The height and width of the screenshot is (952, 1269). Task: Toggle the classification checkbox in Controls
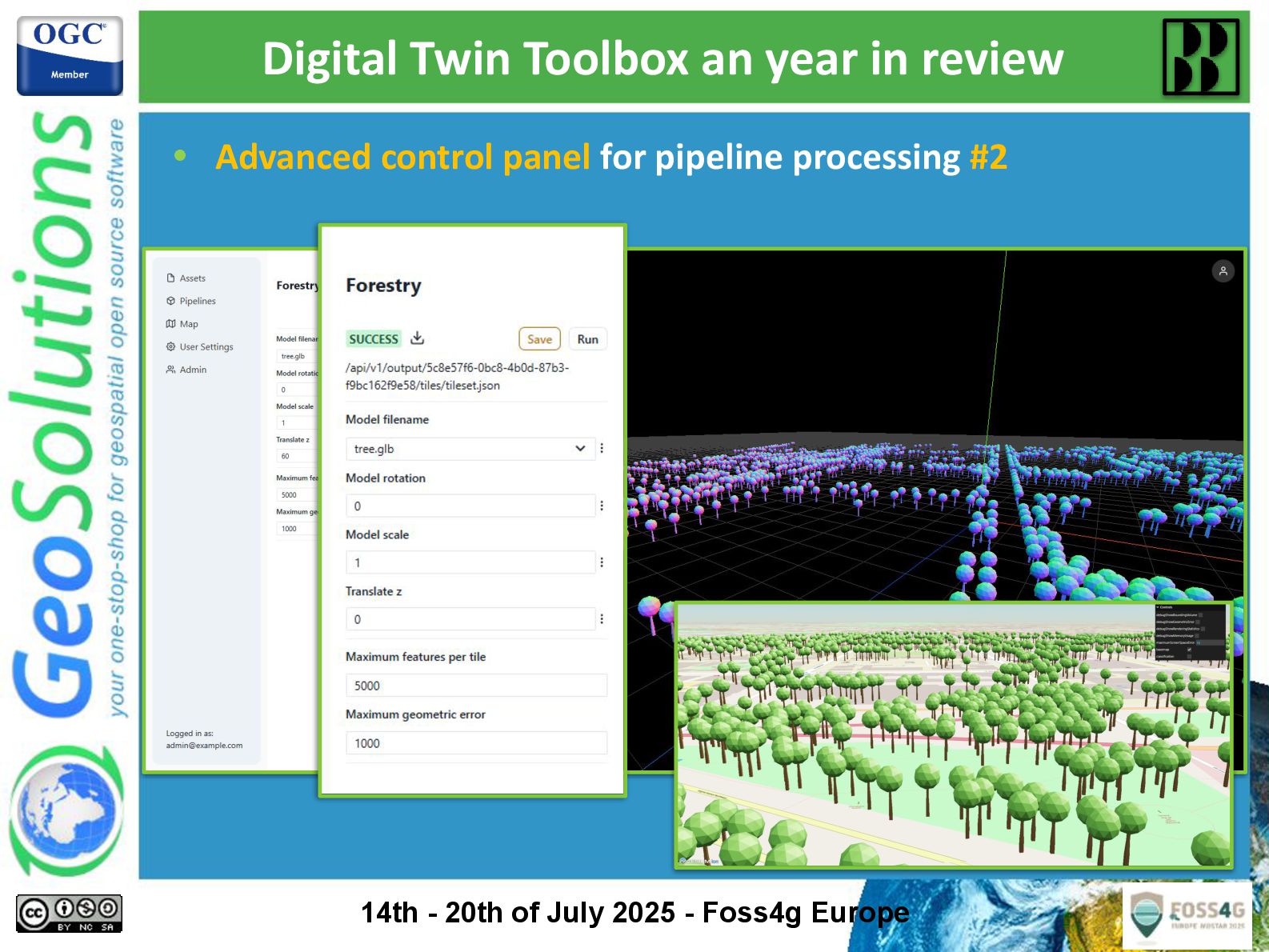point(1189,657)
